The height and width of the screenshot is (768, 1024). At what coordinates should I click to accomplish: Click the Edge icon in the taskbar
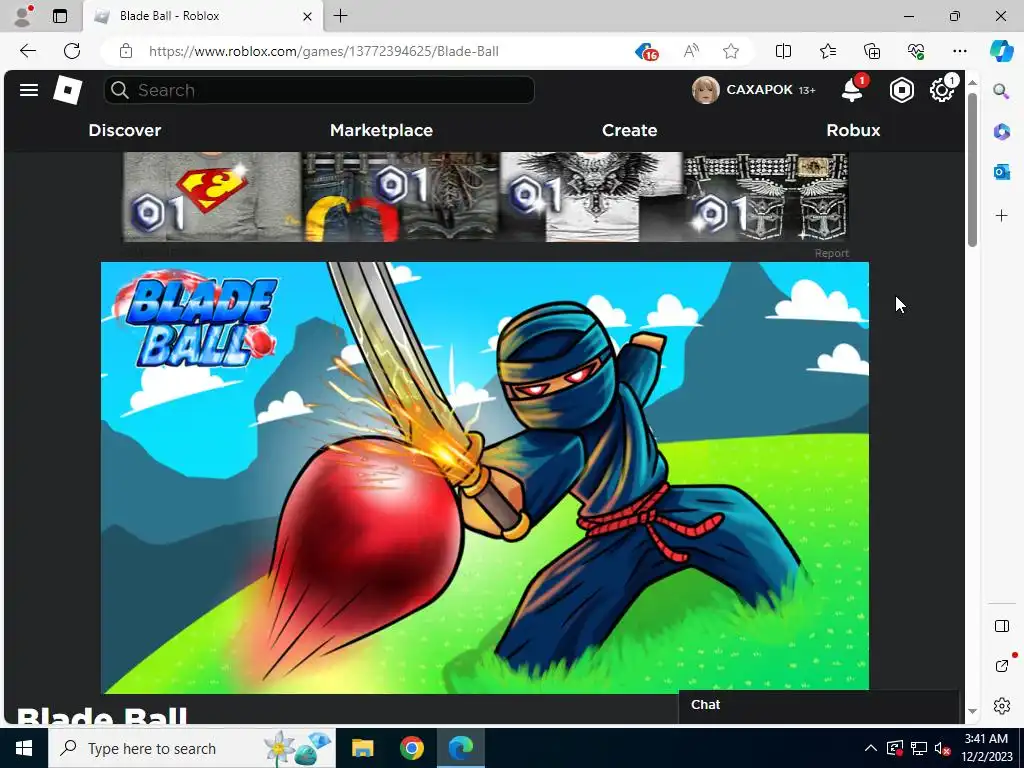pyautogui.click(x=460, y=748)
